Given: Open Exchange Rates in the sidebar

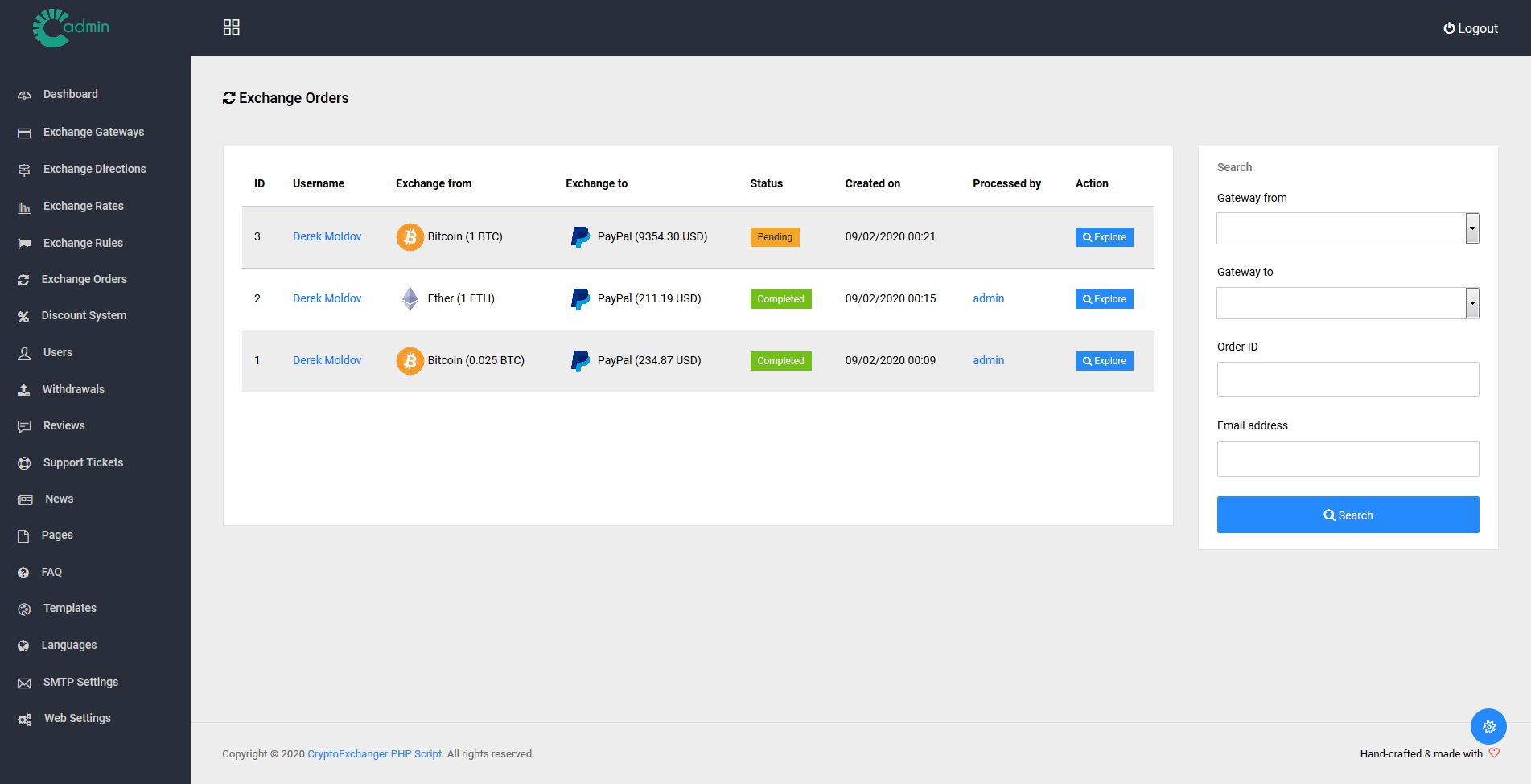Looking at the screenshot, I should point(83,206).
